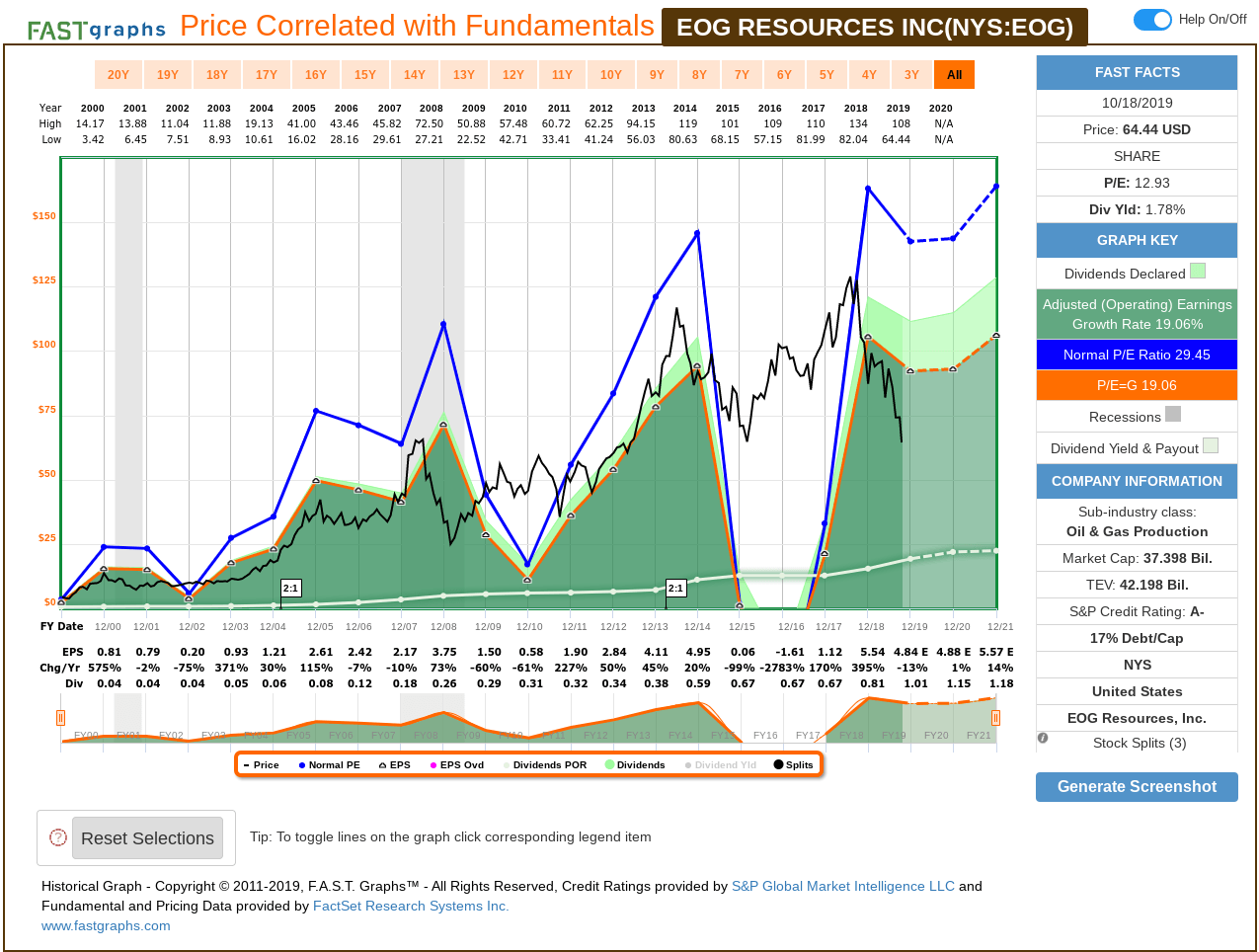Click the 17% Debt/Cap row
This screenshot has width=1259, height=952.
[1137, 638]
